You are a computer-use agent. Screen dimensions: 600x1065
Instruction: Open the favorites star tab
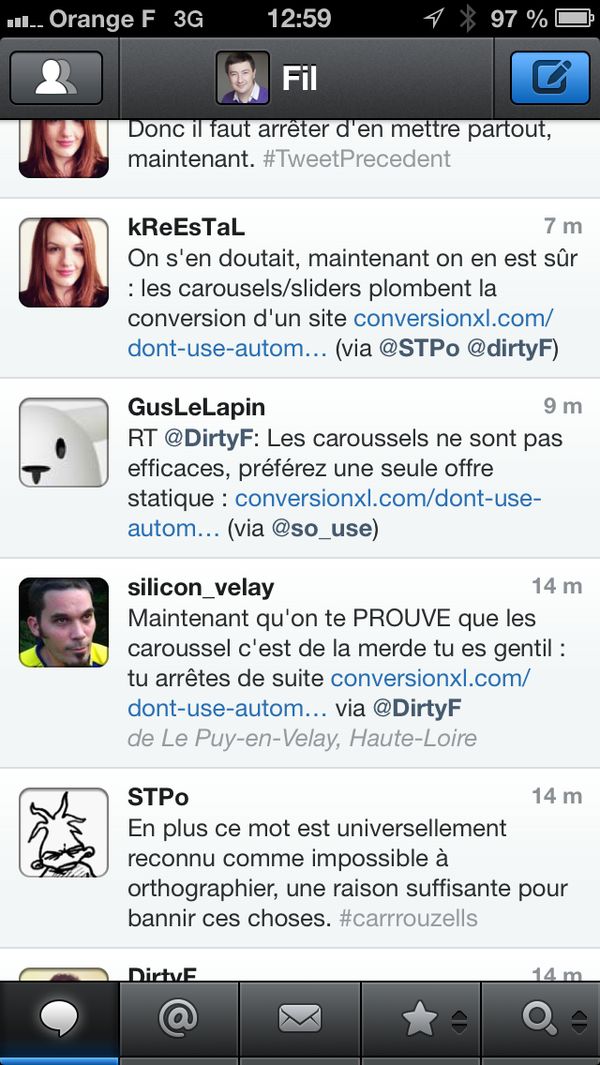click(x=419, y=1020)
